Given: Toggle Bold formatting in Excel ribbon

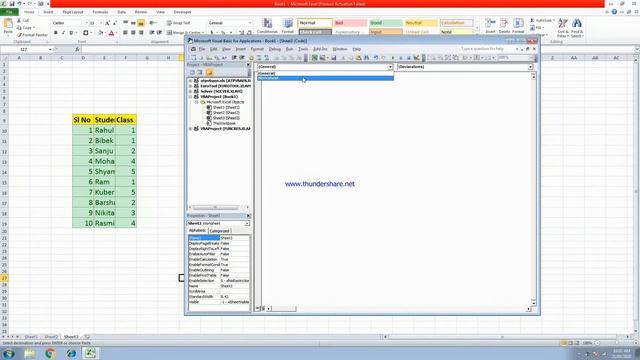Looking at the screenshot, I should [56, 33].
